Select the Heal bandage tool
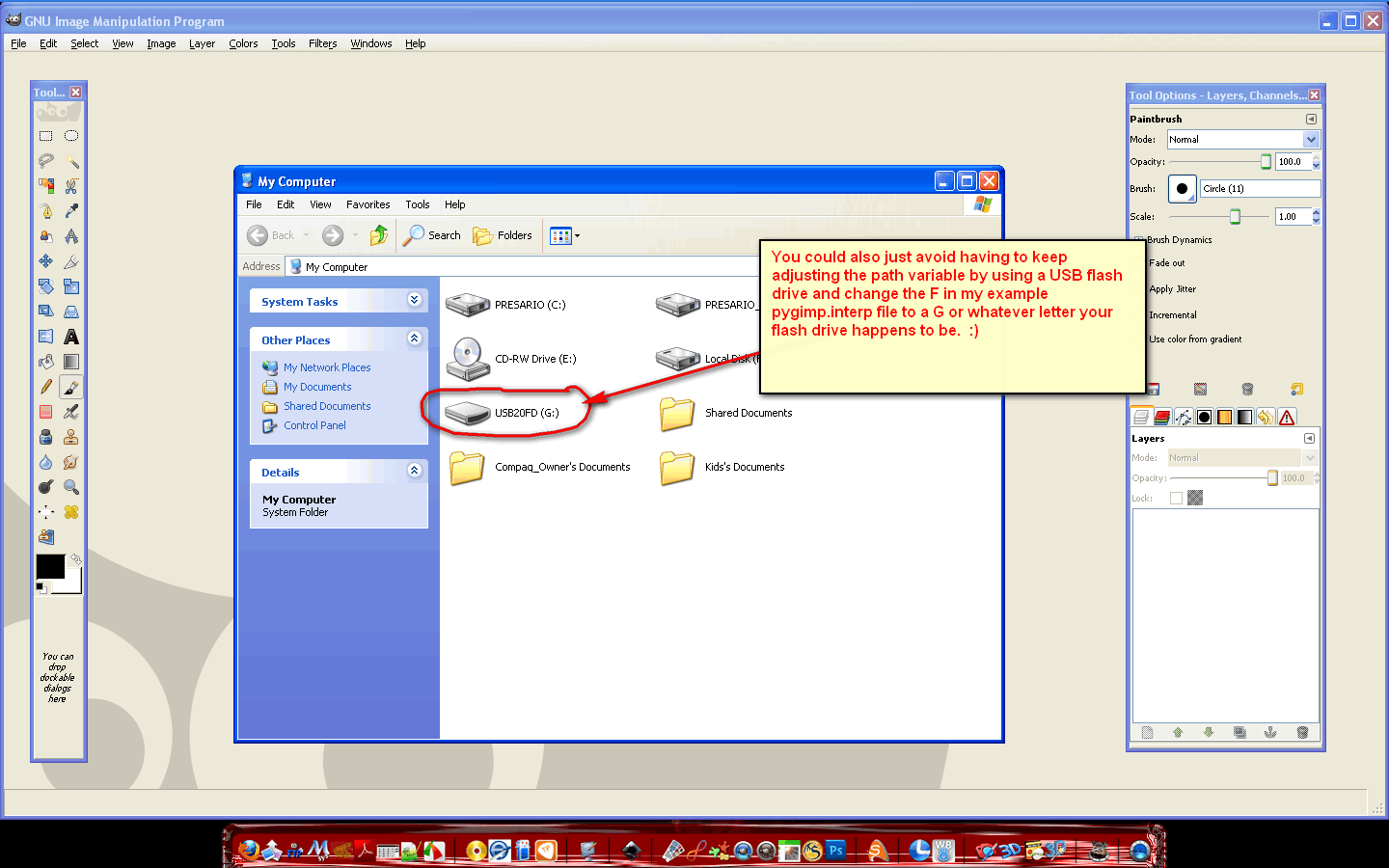The image size is (1389, 868). coord(71,512)
